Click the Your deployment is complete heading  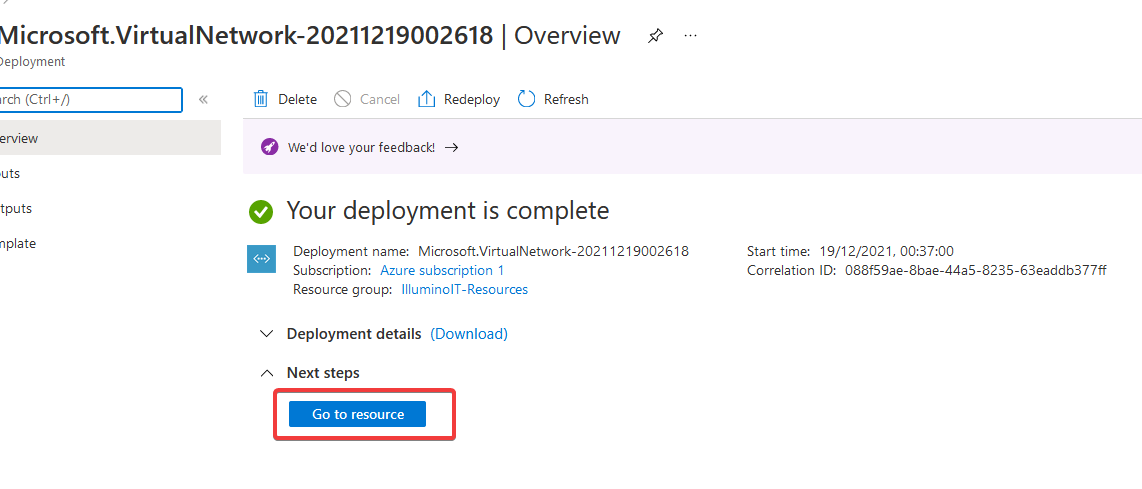click(x=448, y=211)
